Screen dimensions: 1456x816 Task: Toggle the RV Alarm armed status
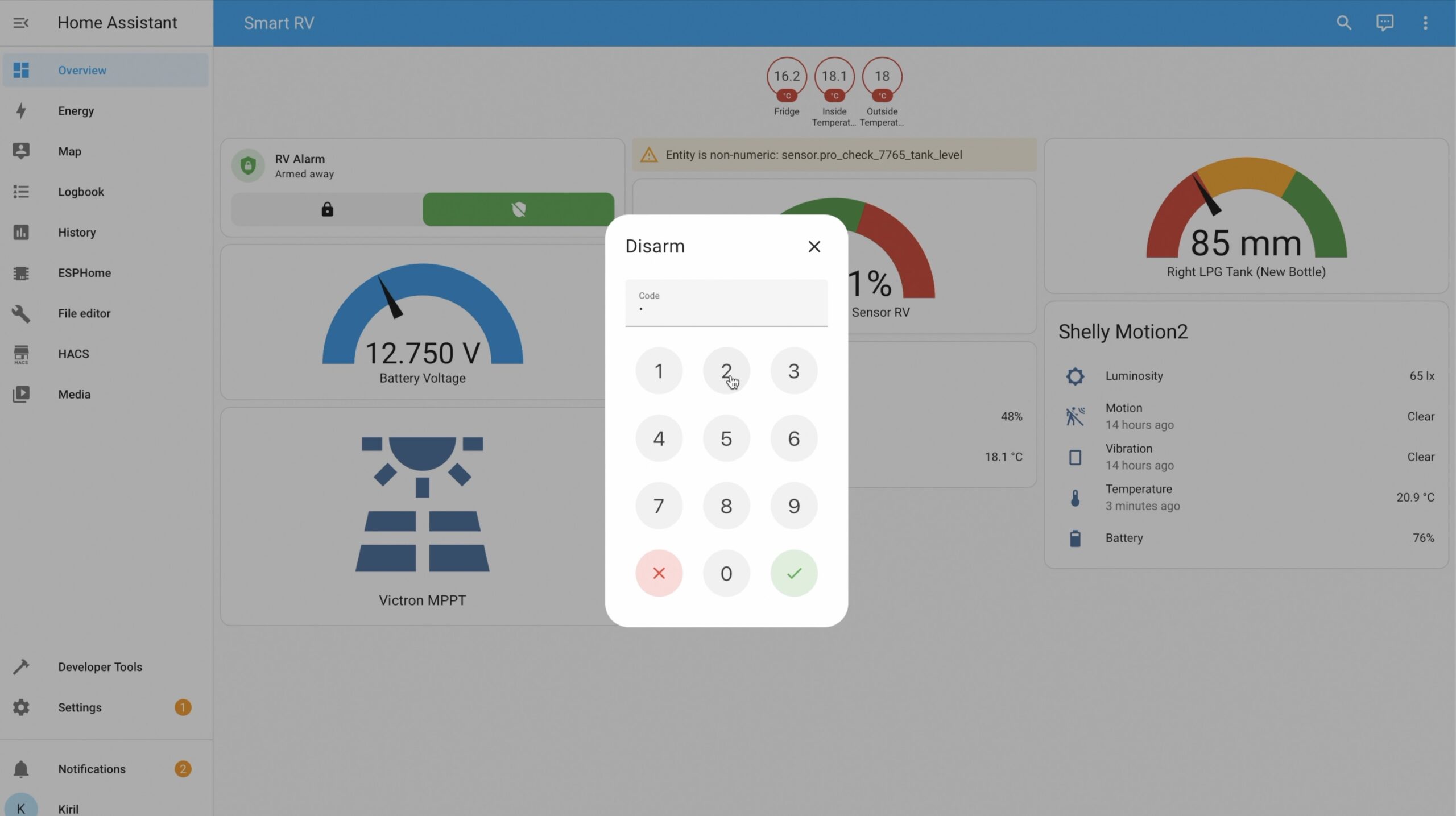tap(518, 209)
